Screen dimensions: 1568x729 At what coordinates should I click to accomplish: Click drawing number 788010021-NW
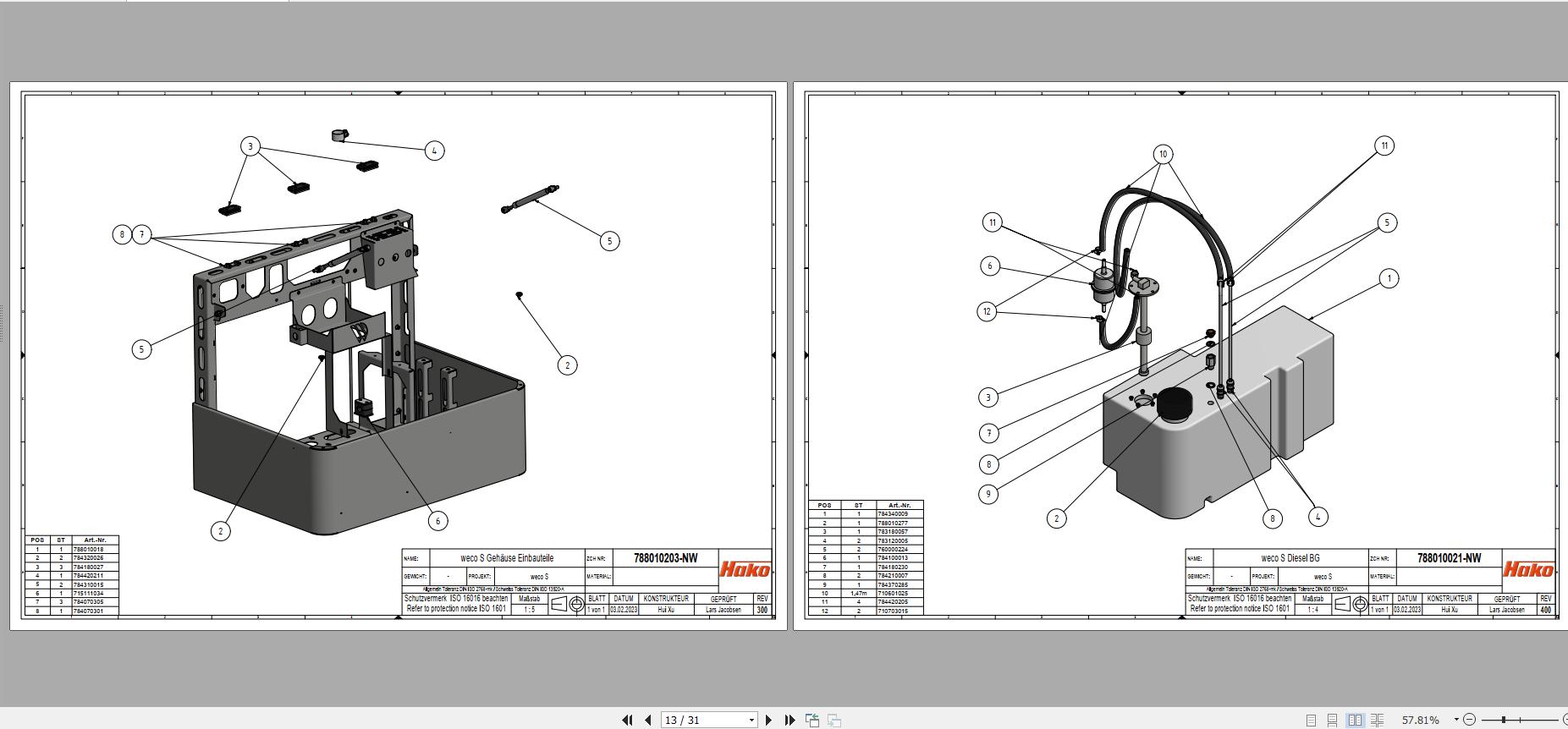(1450, 558)
